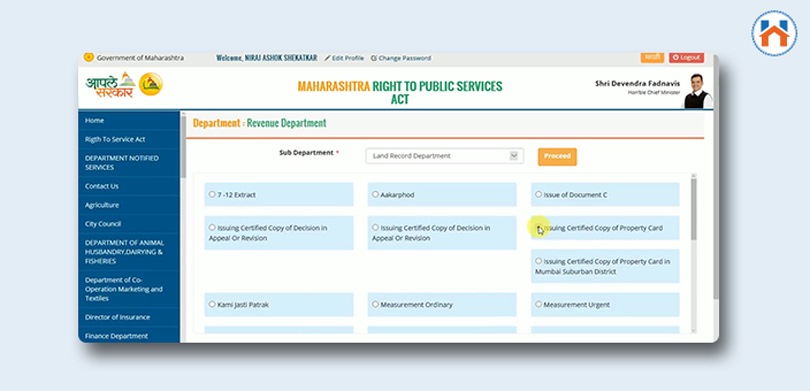Select the Measurement Urgent radio button
The width and height of the screenshot is (810, 391).
538,304
